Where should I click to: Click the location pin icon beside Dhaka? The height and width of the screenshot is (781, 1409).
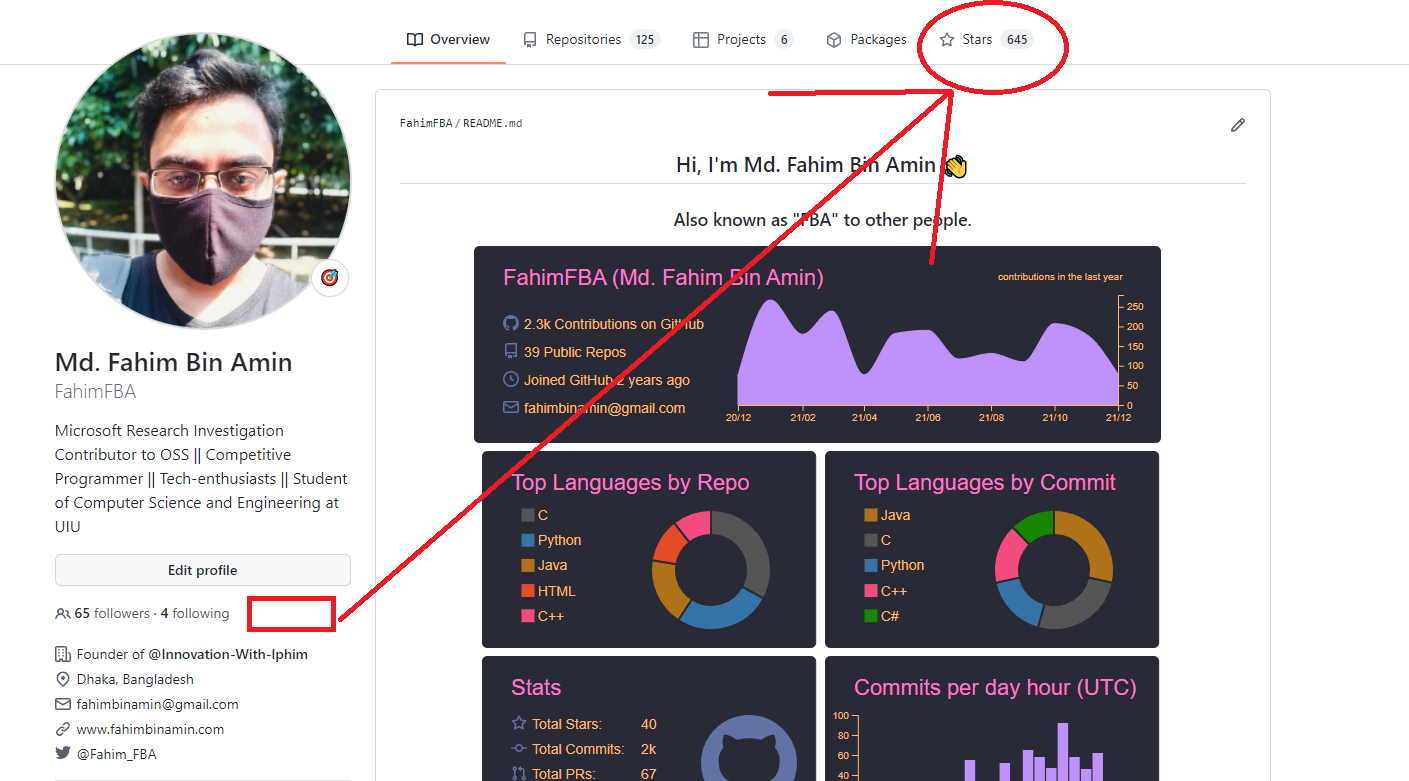[x=63, y=679]
